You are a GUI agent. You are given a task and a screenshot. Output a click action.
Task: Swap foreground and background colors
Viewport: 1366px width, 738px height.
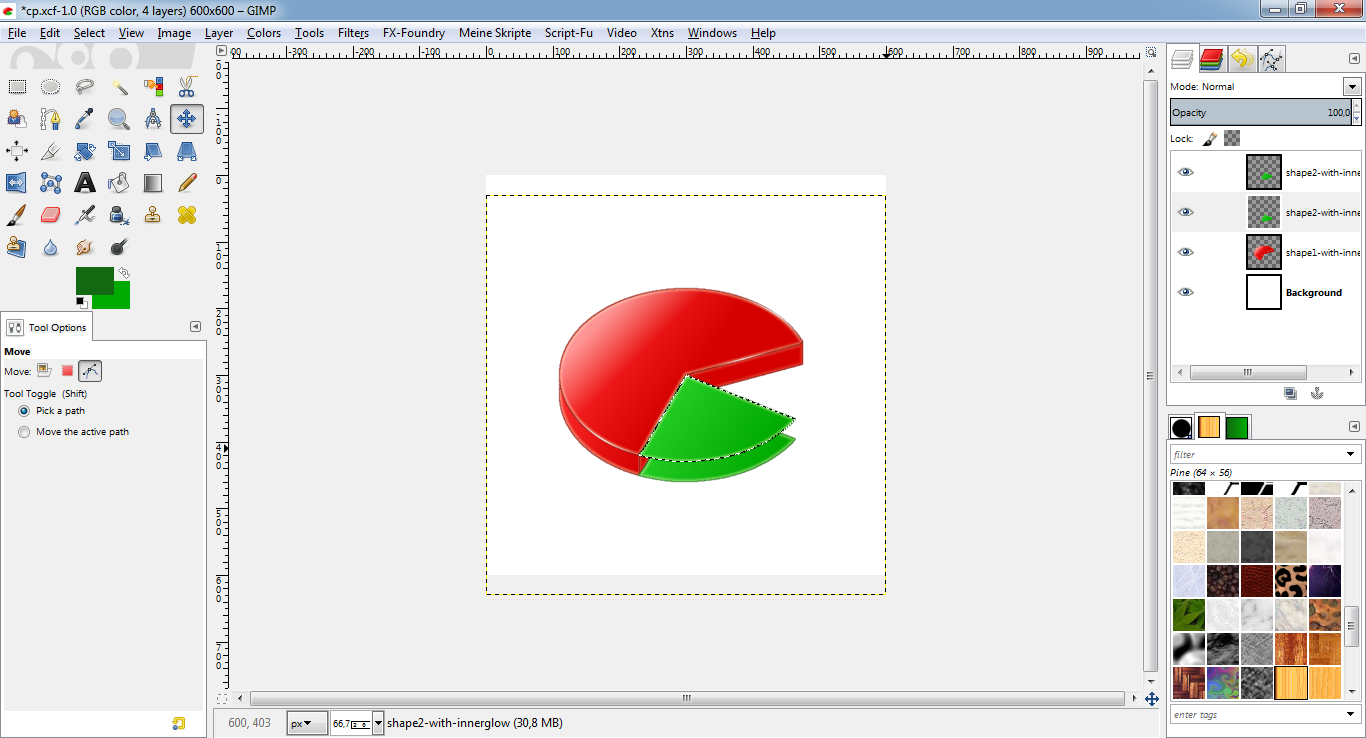tap(123, 273)
